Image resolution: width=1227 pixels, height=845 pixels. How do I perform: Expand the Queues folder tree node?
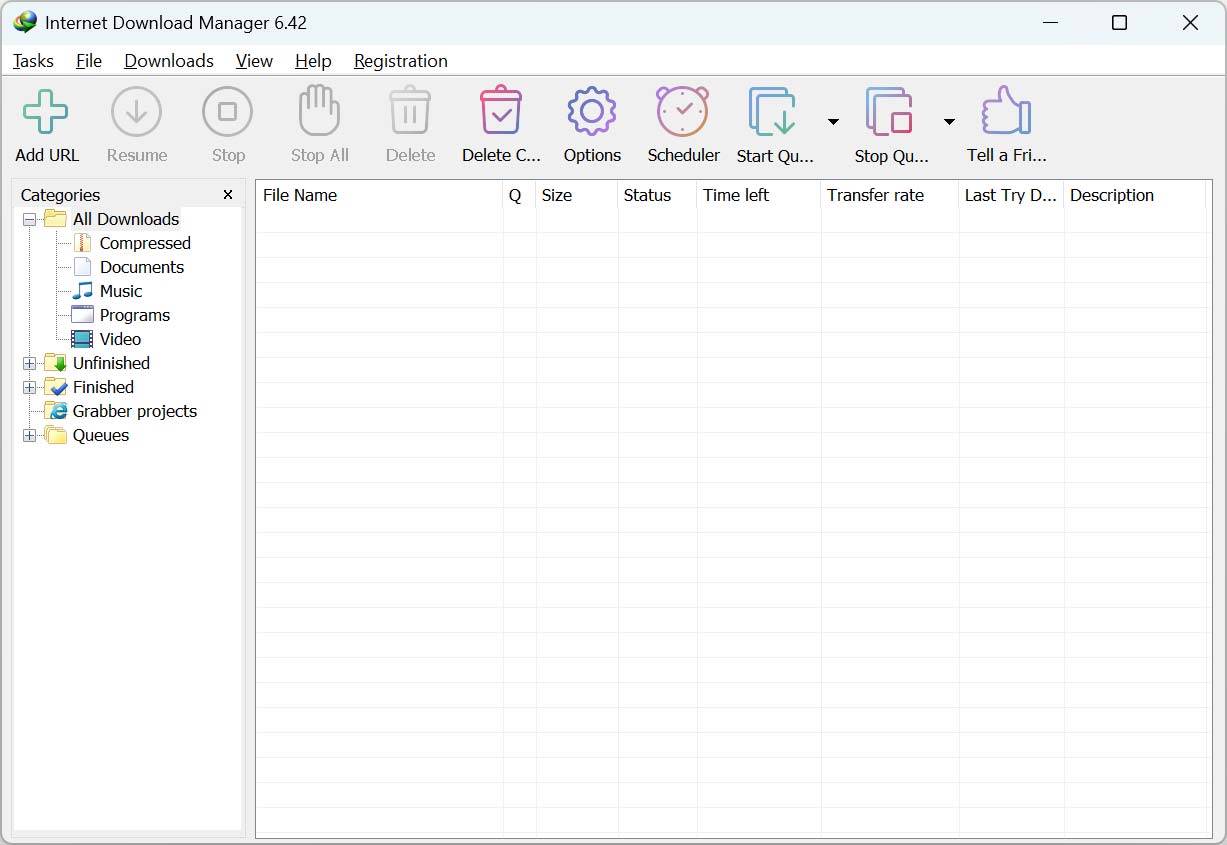pyautogui.click(x=29, y=436)
